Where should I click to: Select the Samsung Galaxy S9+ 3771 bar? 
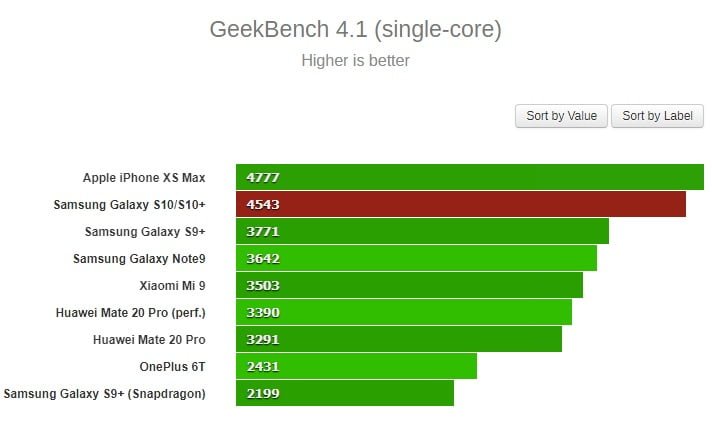click(x=422, y=232)
